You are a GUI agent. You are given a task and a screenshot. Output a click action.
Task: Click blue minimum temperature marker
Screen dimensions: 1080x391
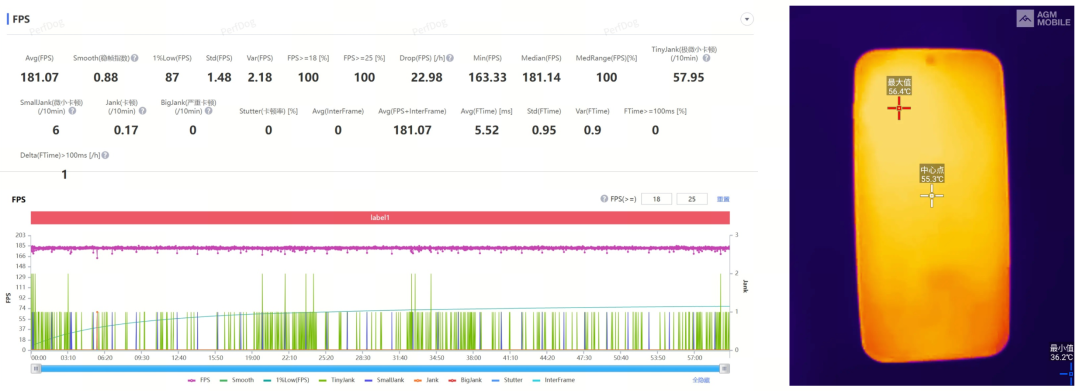pos(1067,374)
